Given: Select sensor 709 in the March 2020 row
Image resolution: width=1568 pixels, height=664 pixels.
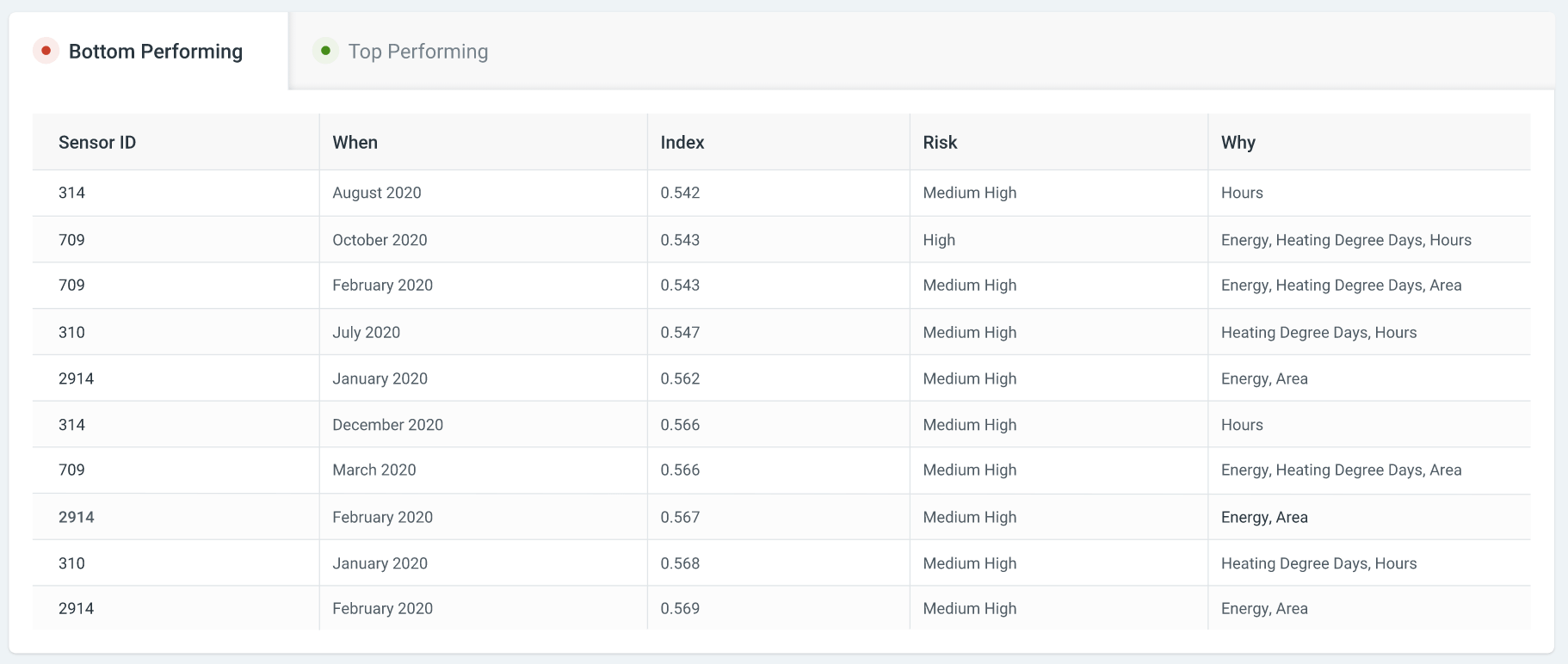Looking at the screenshot, I should tap(71, 470).
